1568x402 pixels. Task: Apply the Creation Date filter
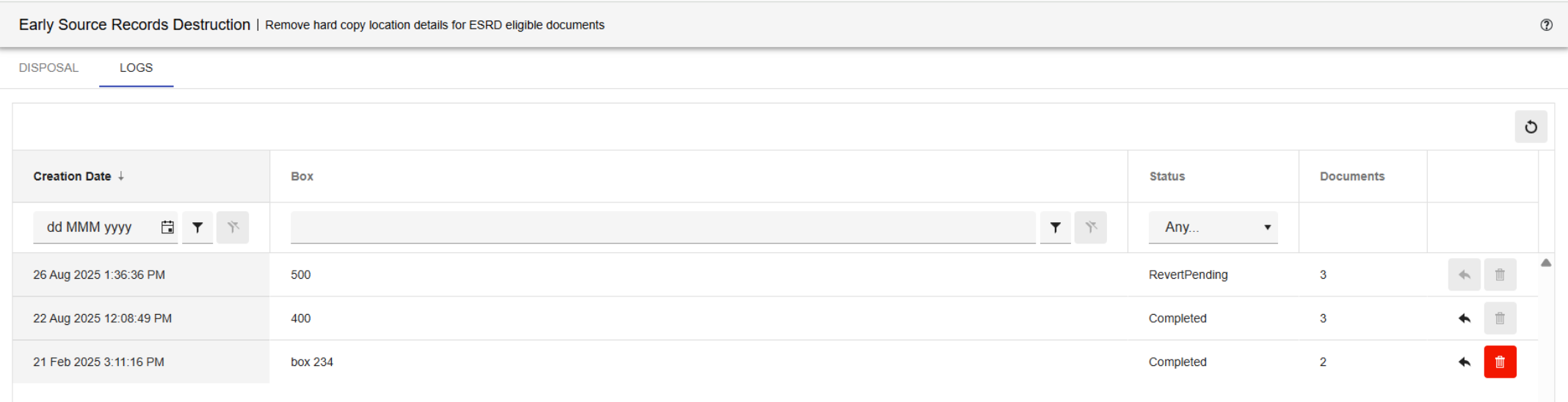pyautogui.click(x=197, y=227)
